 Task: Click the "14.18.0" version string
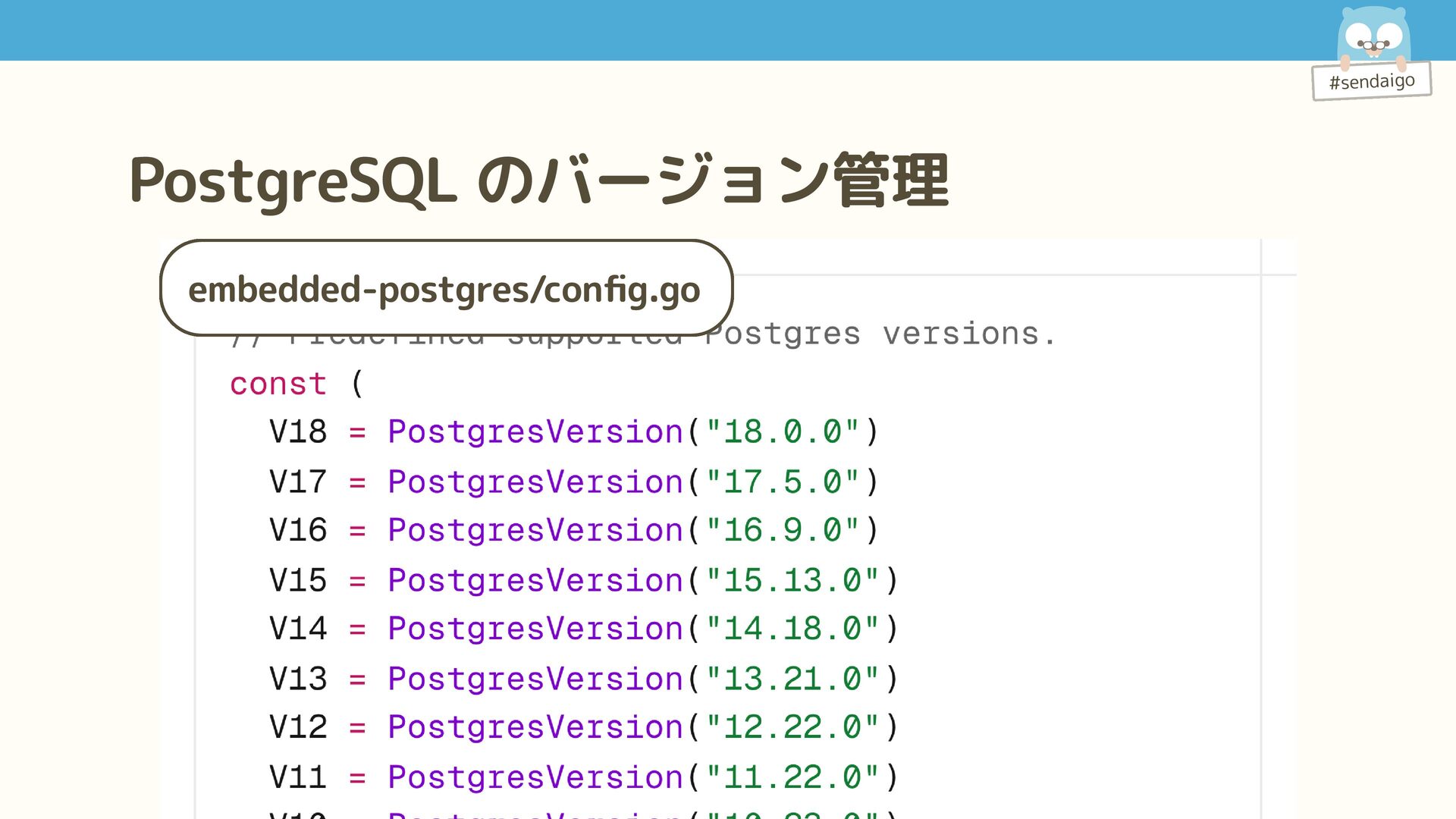point(792,629)
